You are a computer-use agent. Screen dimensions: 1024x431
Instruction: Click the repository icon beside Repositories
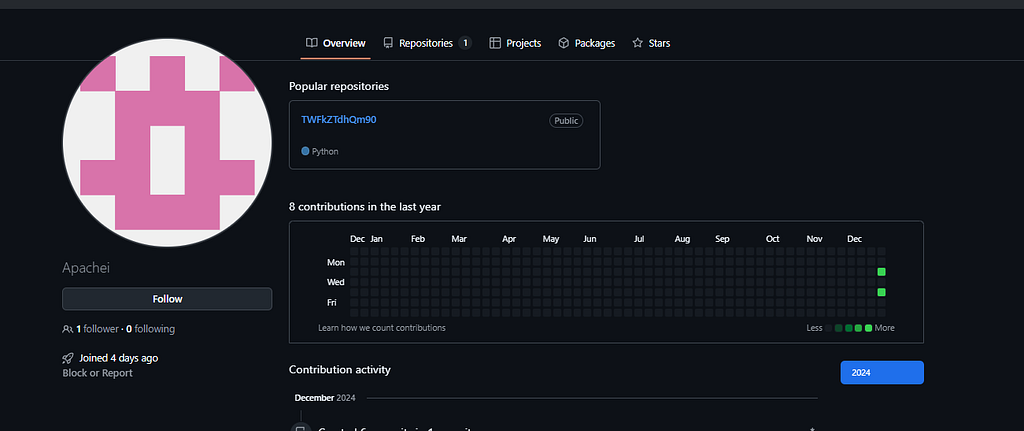pos(388,43)
